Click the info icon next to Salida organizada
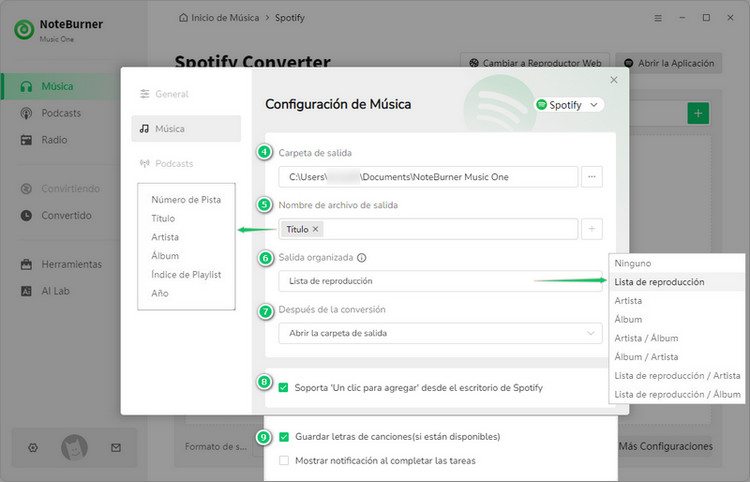The image size is (750, 482). pos(362,258)
